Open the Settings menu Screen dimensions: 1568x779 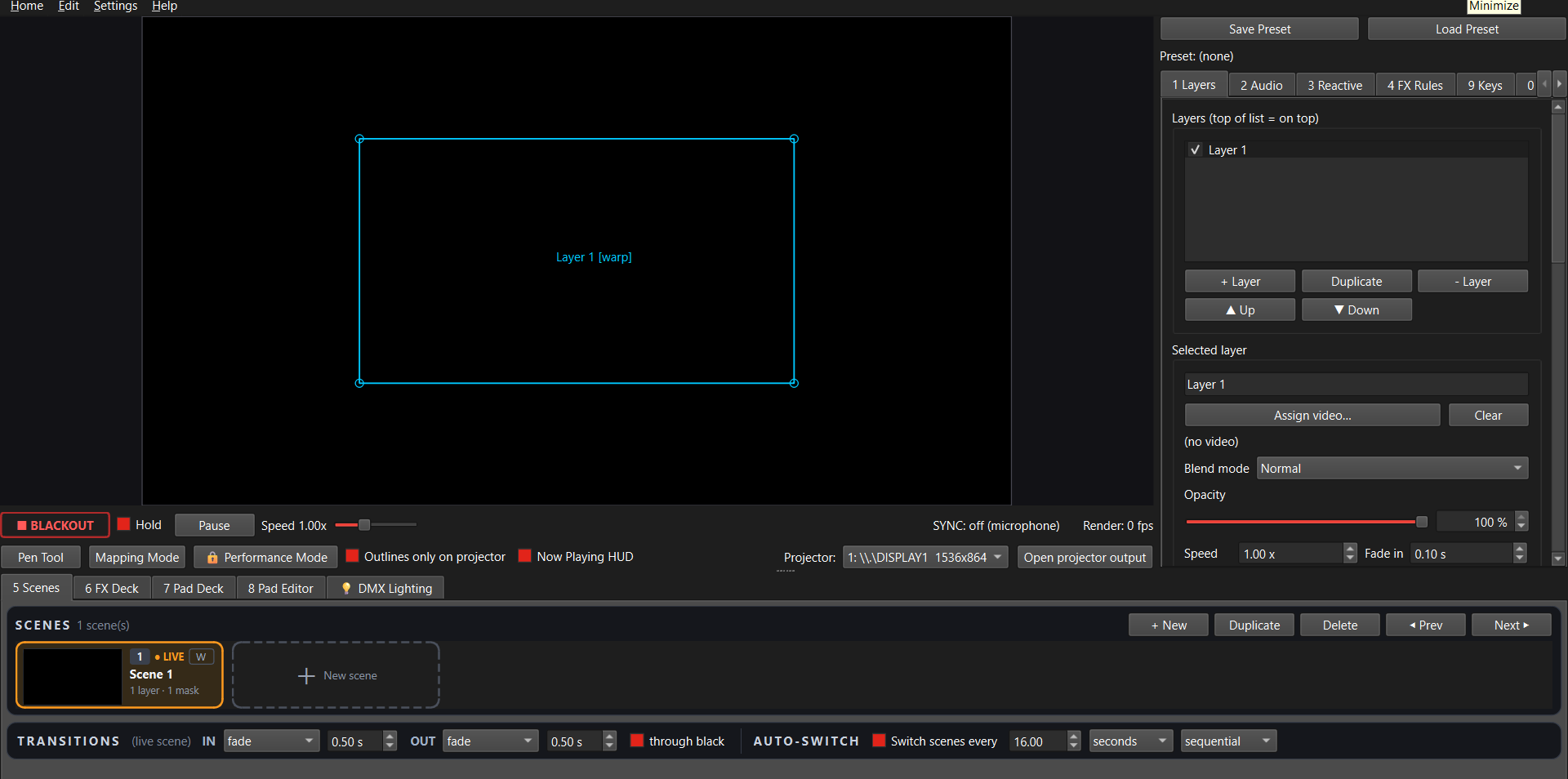pyautogui.click(x=115, y=7)
